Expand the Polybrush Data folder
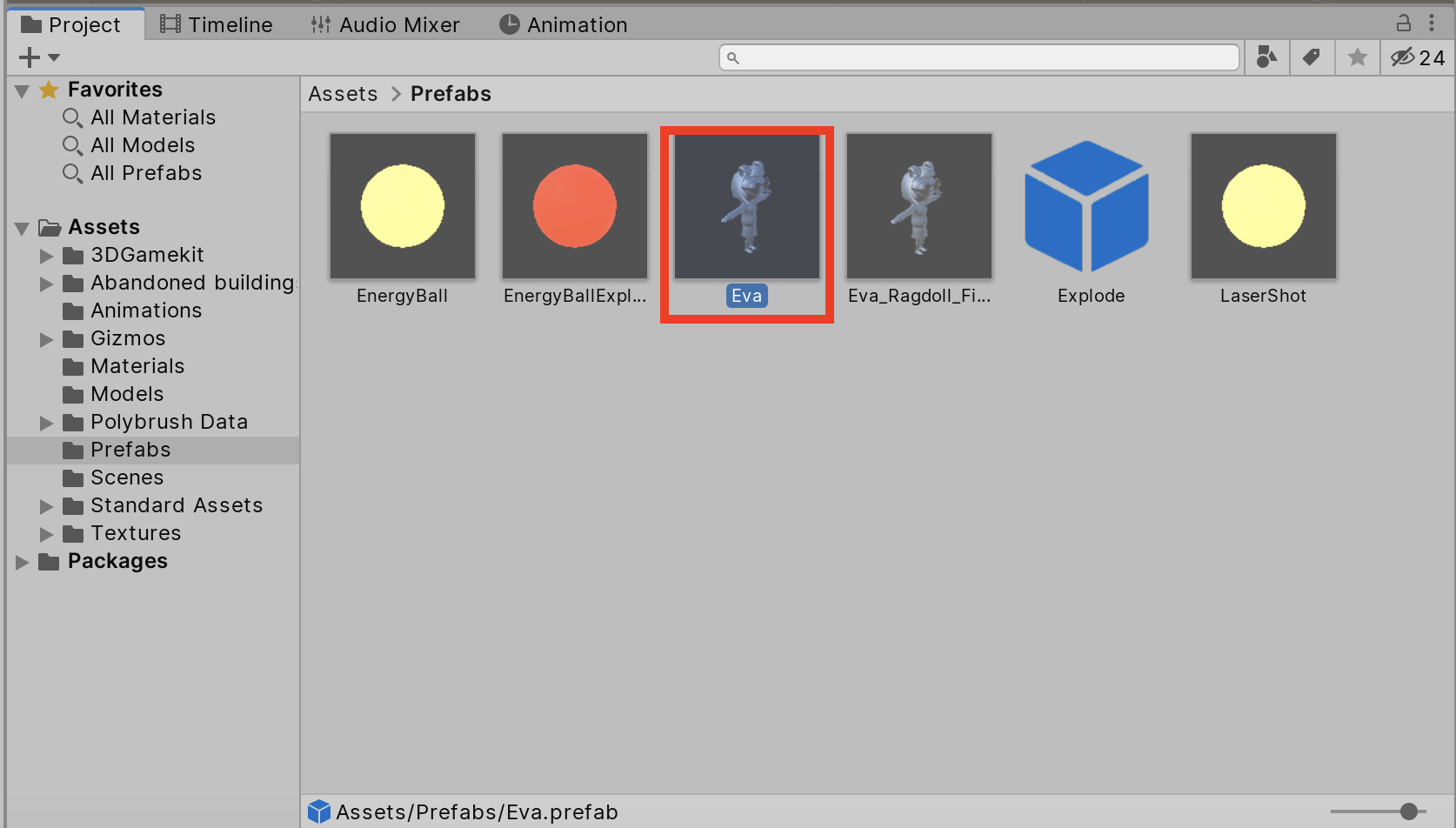 point(47,424)
